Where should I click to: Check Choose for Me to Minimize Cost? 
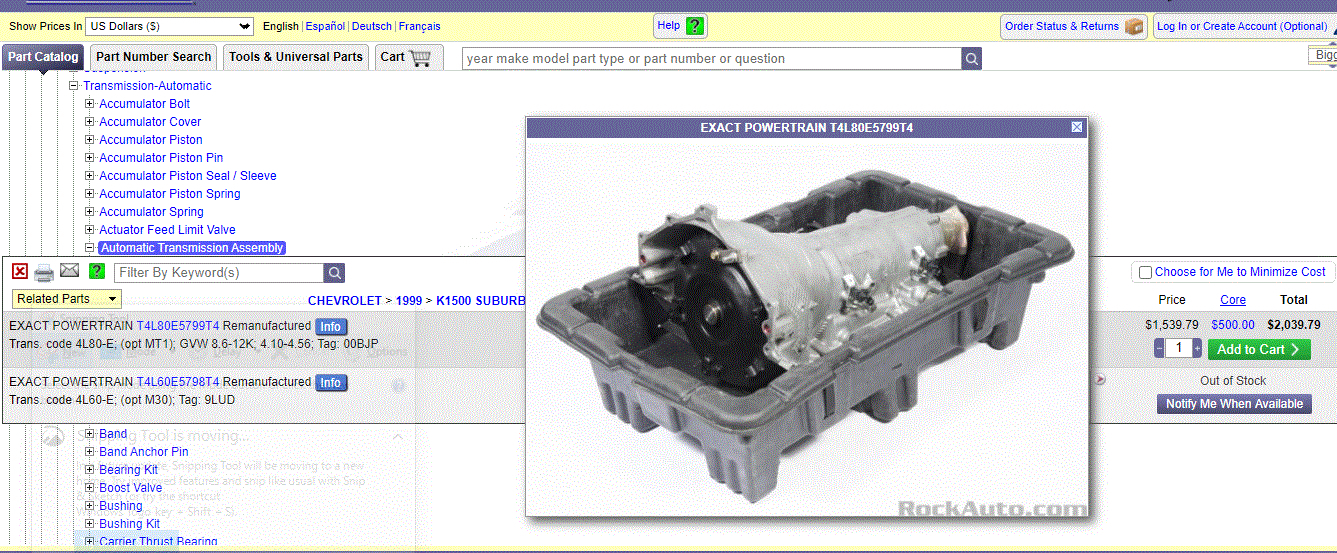(1146, 272)
